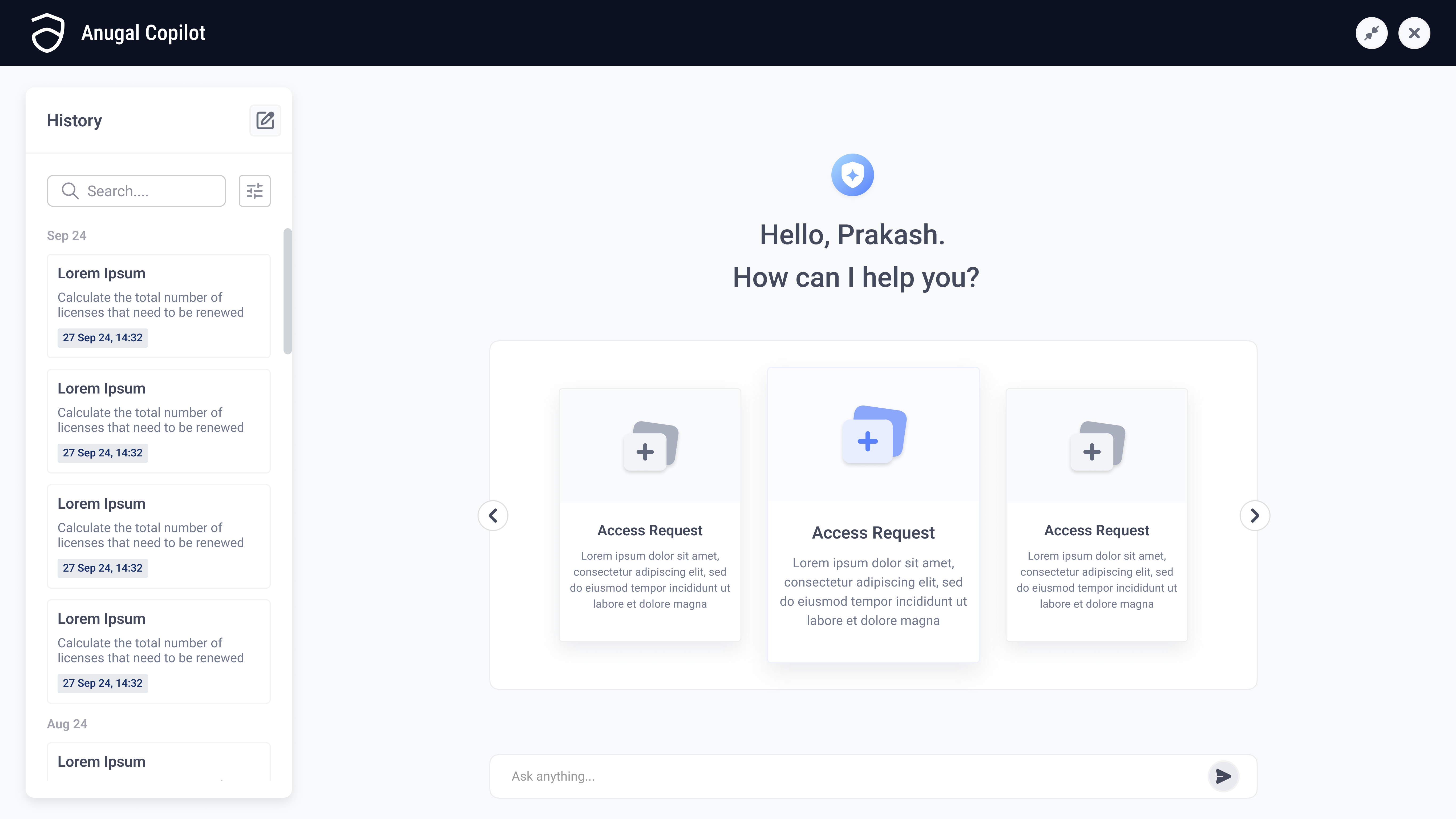Send the message with arrow button
Image resolution: width=1456 pixels, height=819 pixels.
[1223, 776]
